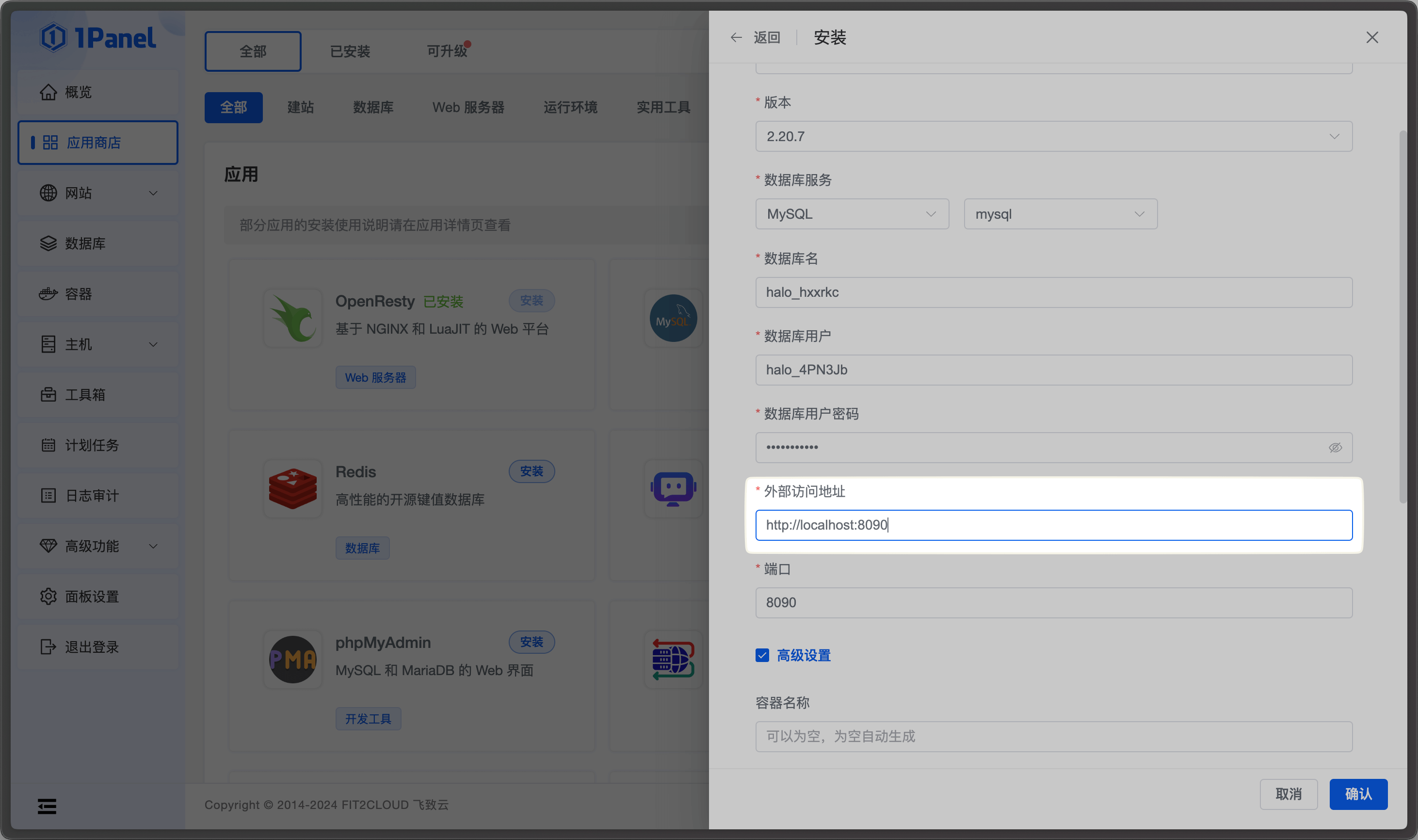Click the 退出登录 logout icon
The width and height of the screenshot is (1418, 840).
click(48, 646)
